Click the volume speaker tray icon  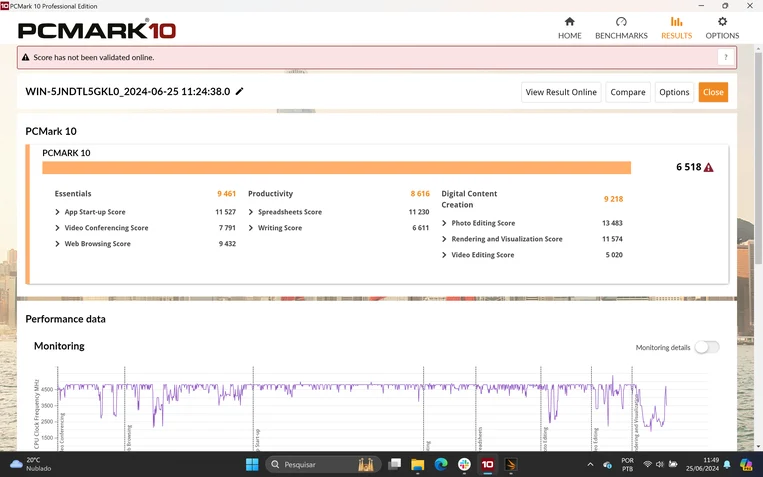click(x=660, y=464)
